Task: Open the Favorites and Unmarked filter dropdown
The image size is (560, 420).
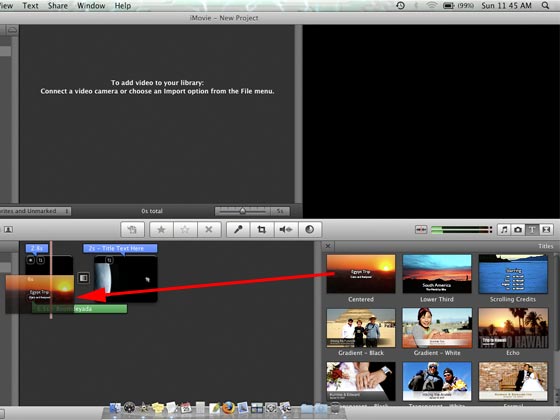Action: [x=35, y=211]
